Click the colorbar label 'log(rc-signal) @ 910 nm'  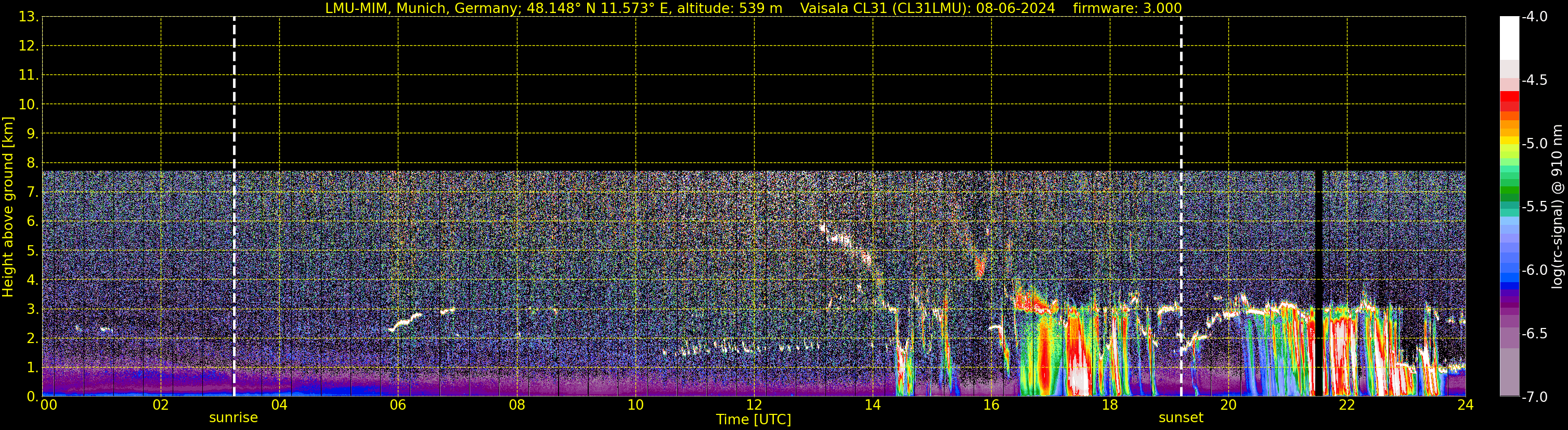(1557, 207)
